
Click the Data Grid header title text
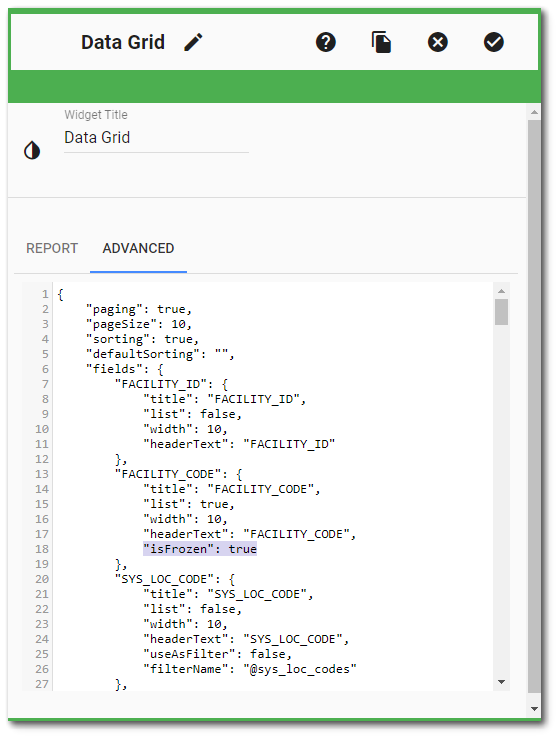tap(123, 42)
